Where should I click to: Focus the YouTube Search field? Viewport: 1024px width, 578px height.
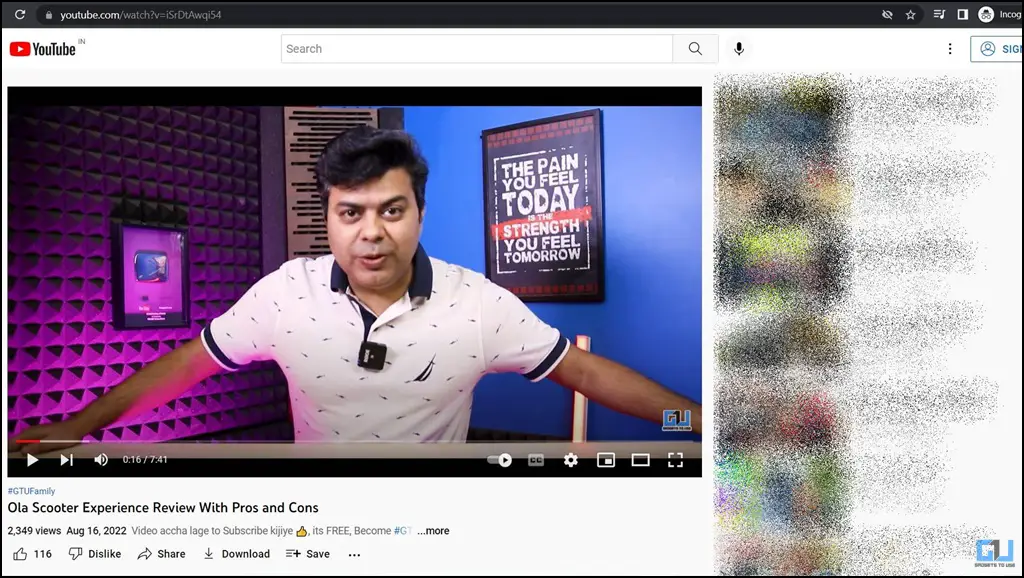click(x=477, y=49)
